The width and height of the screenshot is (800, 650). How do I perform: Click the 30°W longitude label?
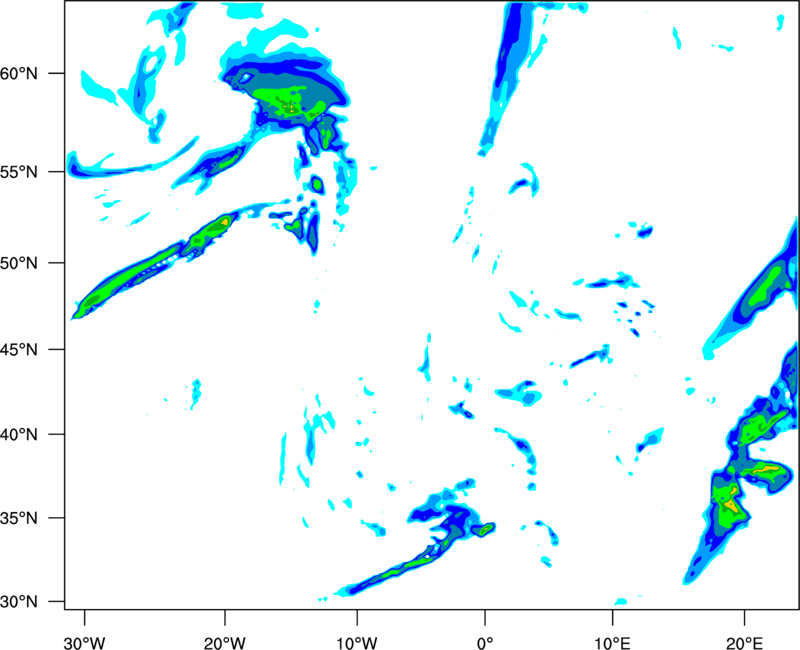point(84,643)
